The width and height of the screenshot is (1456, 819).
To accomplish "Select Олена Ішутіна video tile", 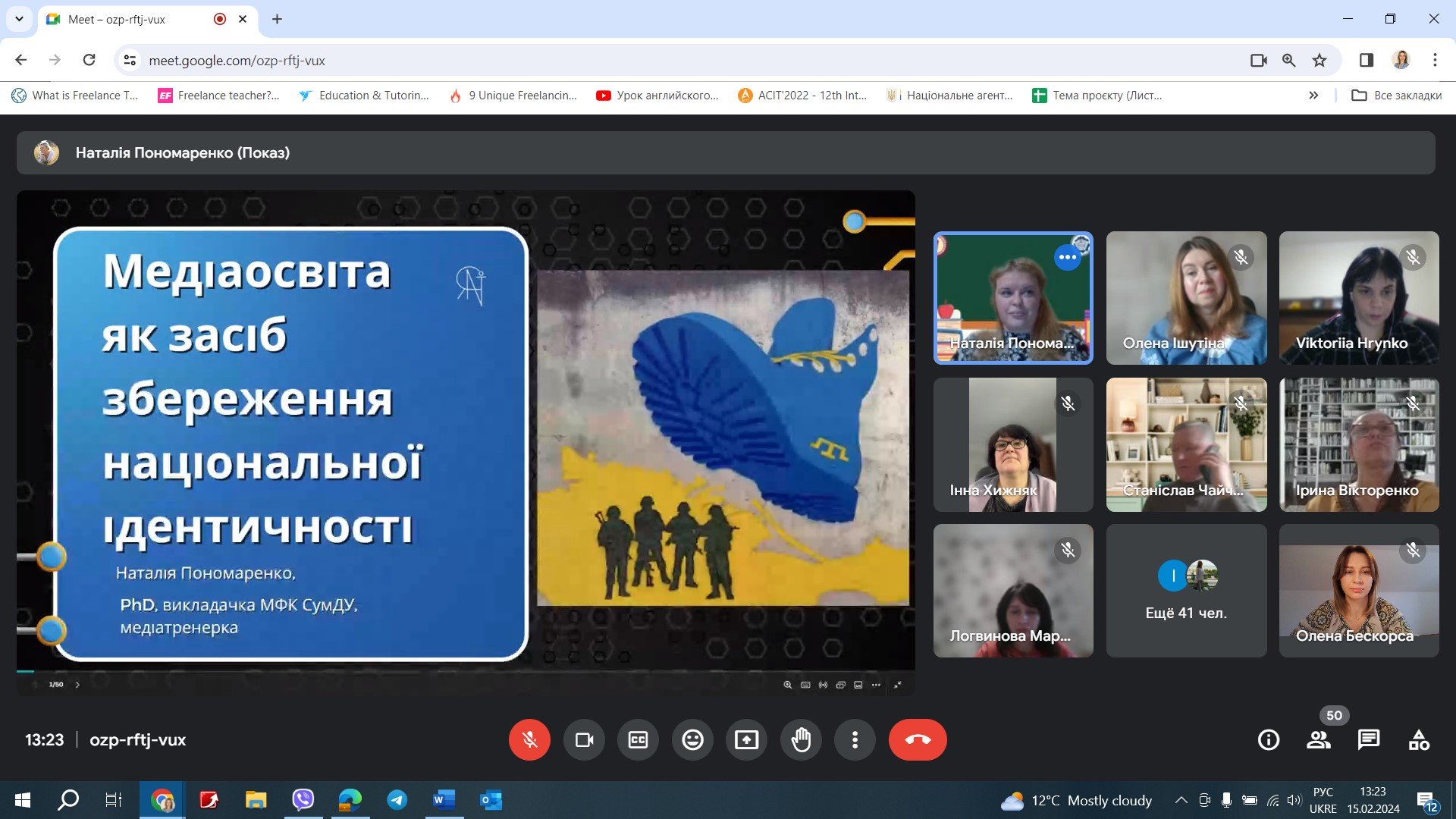I will coord(1186,298).
